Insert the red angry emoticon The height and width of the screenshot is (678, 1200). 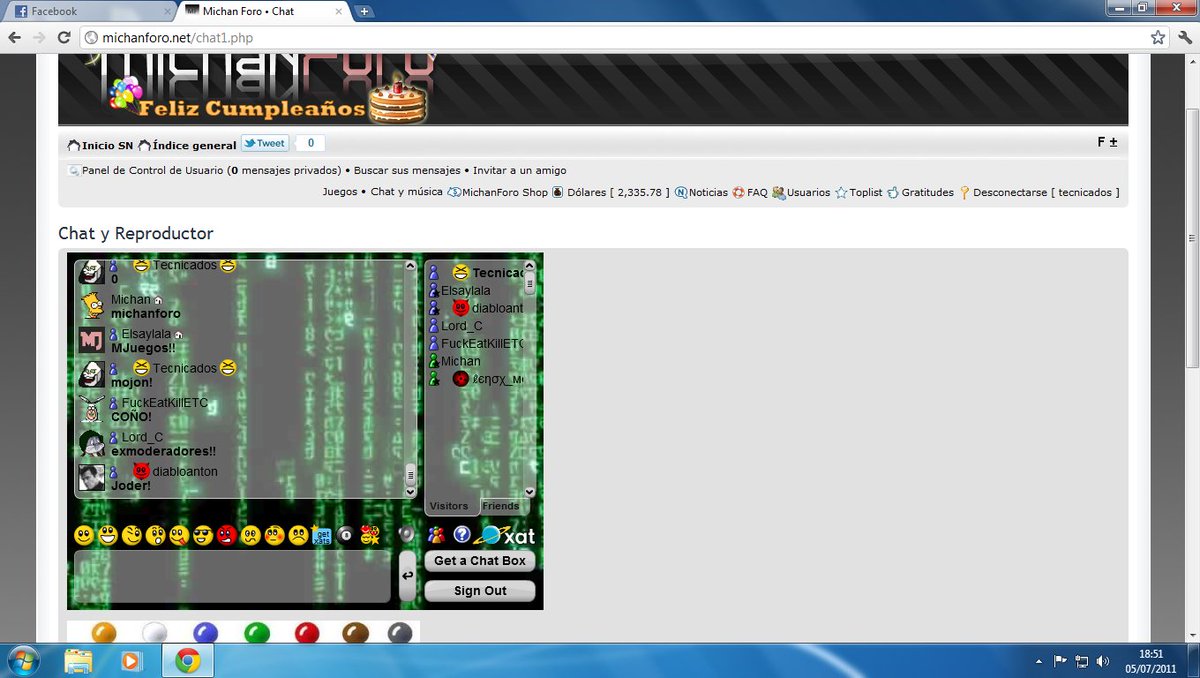point(227,535)
